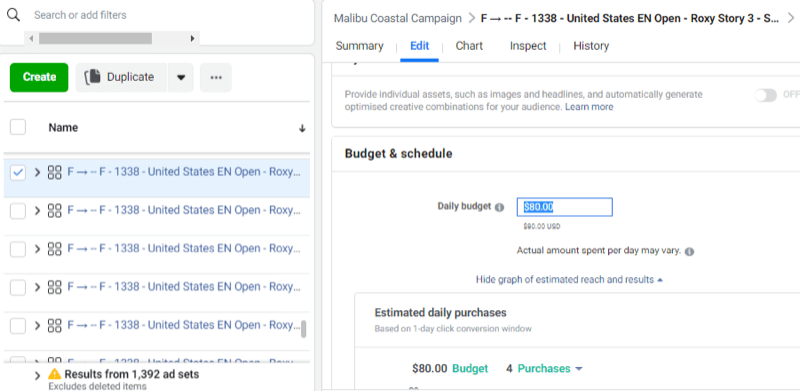Click the $80.00 USD note under the budget field
The image size is (800, 391).
(x=541, y=226)
